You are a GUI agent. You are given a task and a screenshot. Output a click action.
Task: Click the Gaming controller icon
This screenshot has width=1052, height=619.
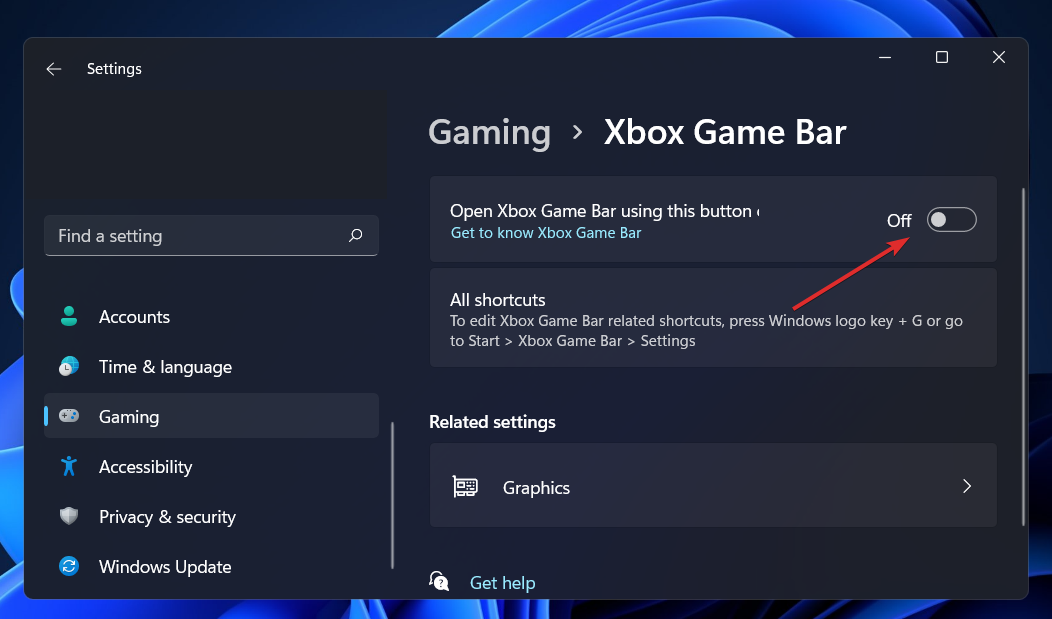coord(68,416)
